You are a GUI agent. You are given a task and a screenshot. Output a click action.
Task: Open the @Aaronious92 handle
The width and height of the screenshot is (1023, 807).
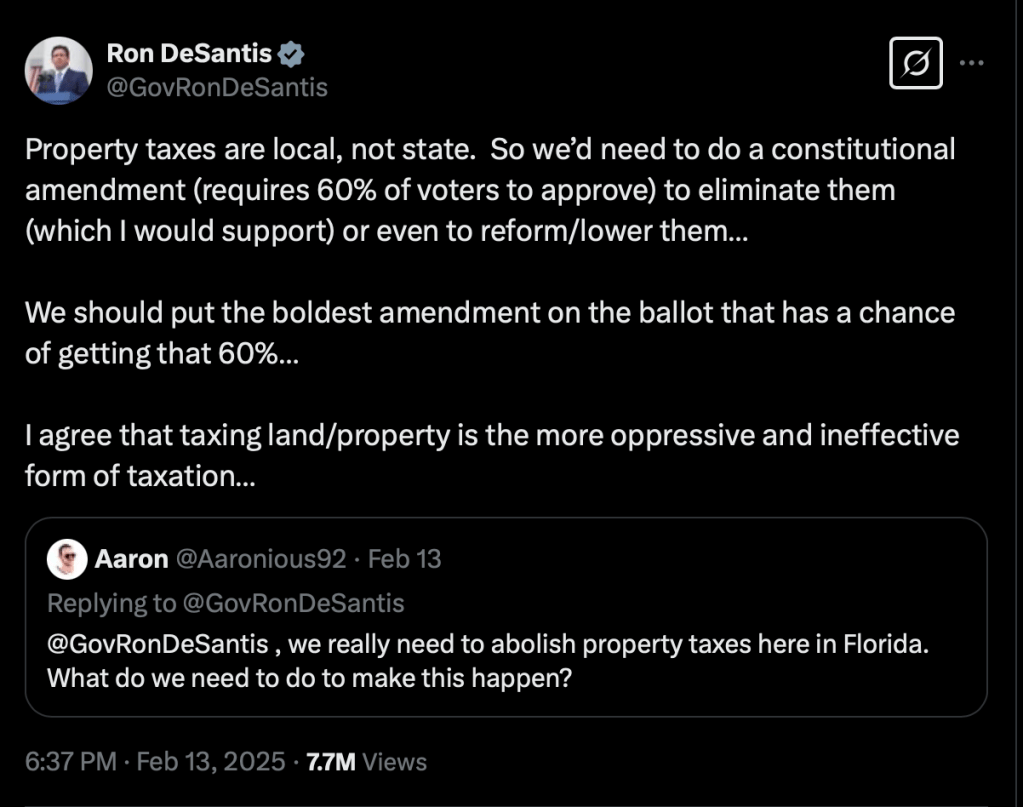tap(260, 559)
